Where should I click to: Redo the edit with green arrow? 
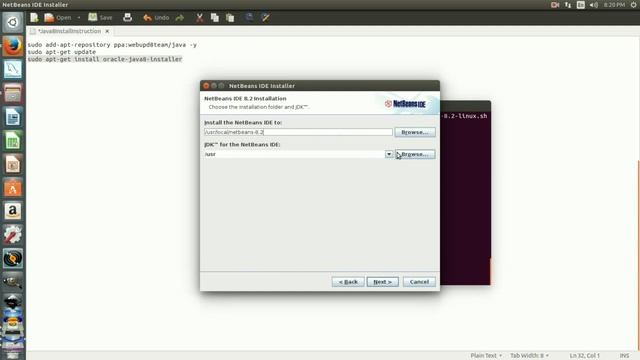coord(180,18)
